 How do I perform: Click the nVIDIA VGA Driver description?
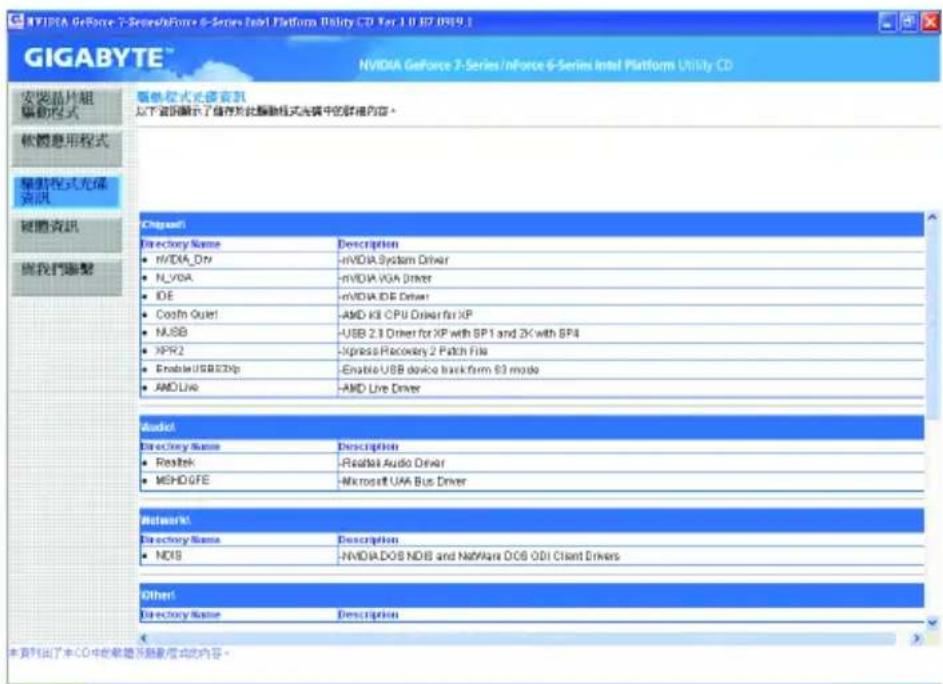coord(385,279)
